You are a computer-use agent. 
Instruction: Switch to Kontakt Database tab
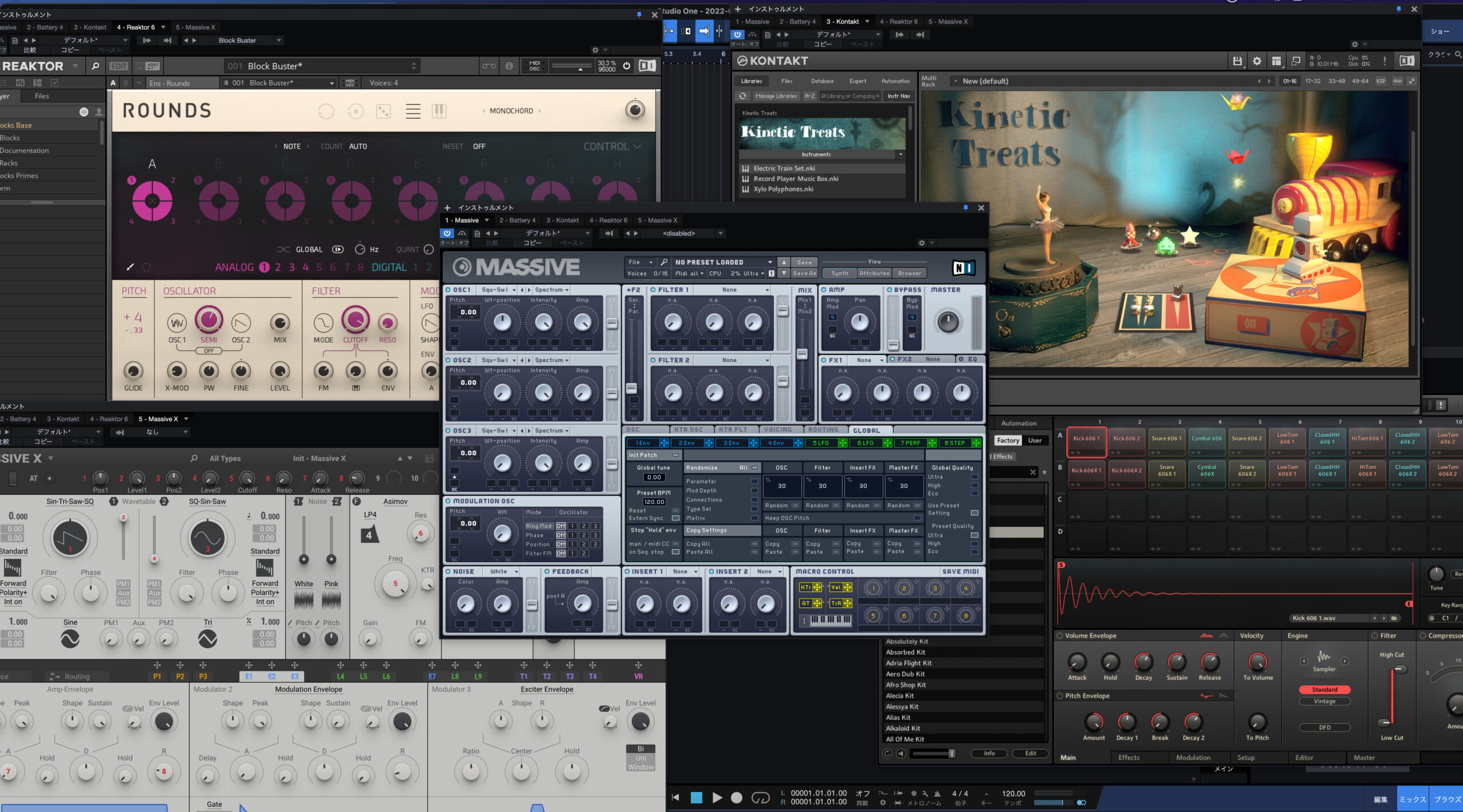click(x=822, y=81)
